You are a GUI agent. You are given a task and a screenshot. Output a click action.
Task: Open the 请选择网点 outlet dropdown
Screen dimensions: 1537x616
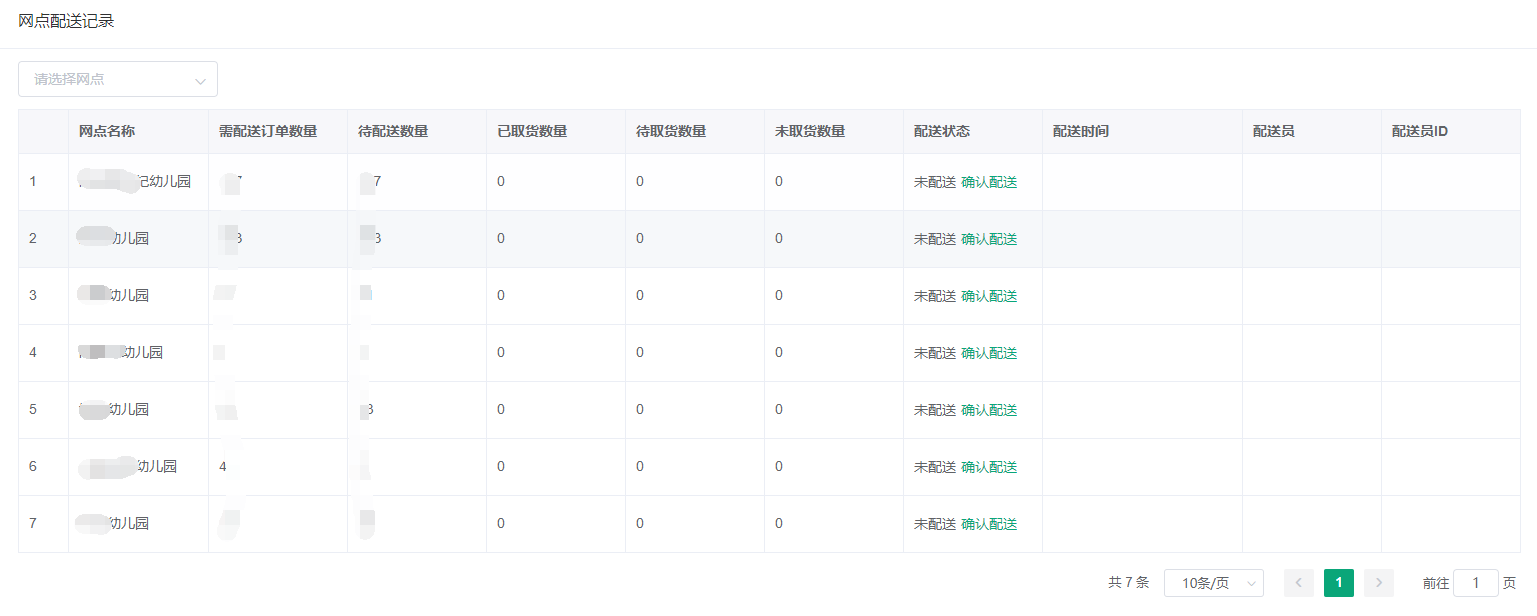108,79
